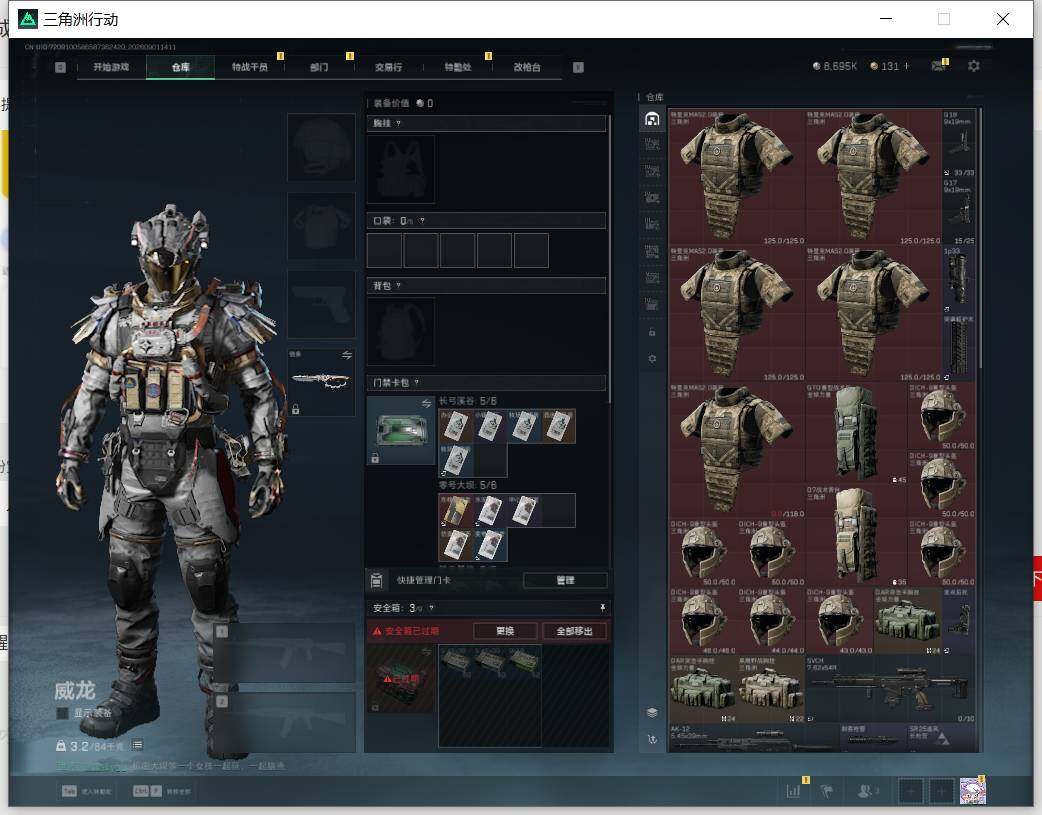Click the help question mark beside 门禁卡包
Screen dimensions: 1042x815
[x=416, y=383]
